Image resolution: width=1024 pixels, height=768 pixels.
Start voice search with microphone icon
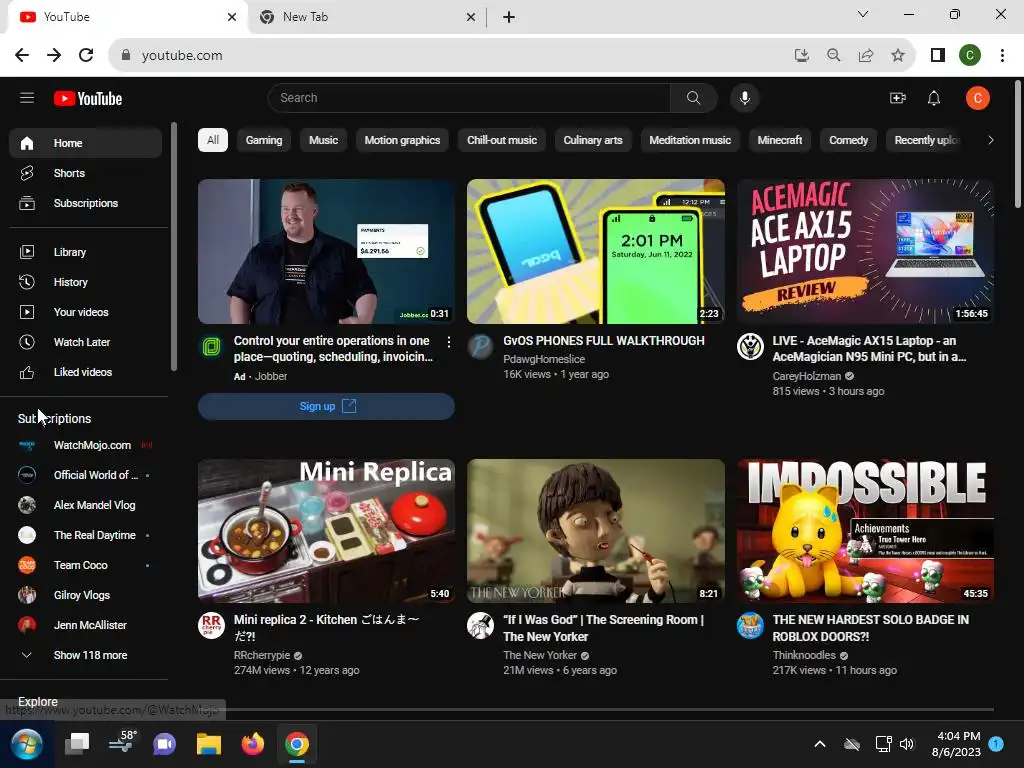click(744, 98)
